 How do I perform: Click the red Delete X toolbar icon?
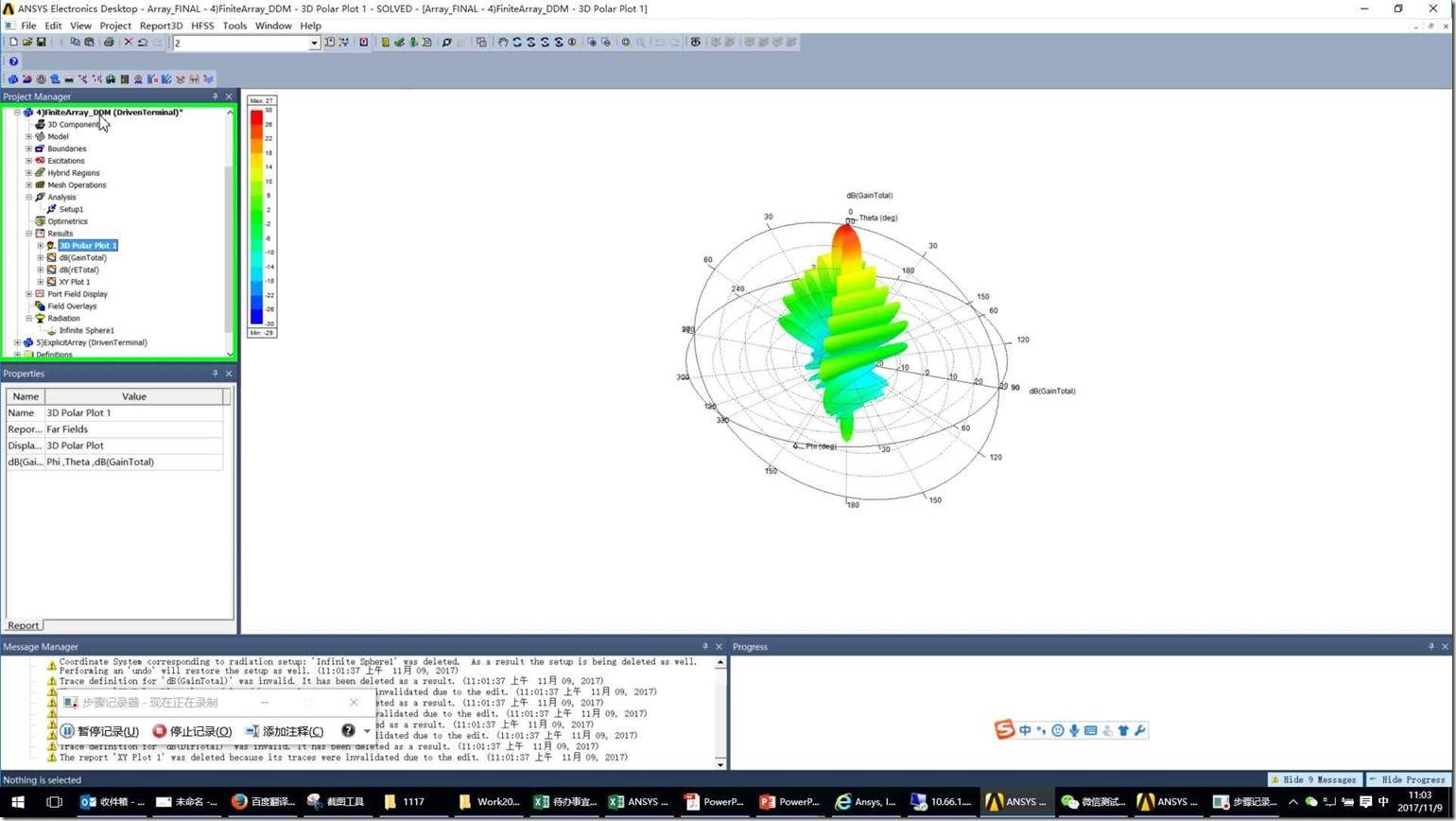[x=129, y=43]
